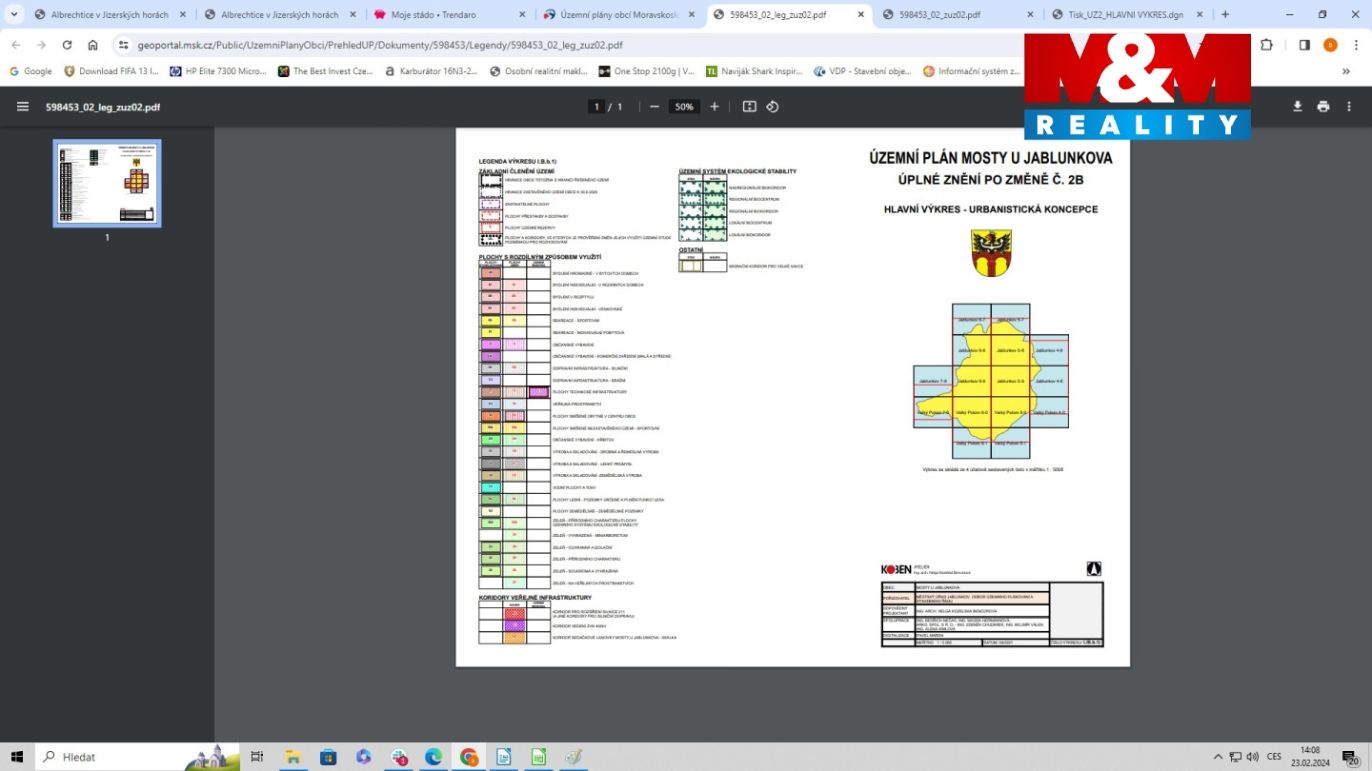Zoom in on the PDF document

point(714,107)
